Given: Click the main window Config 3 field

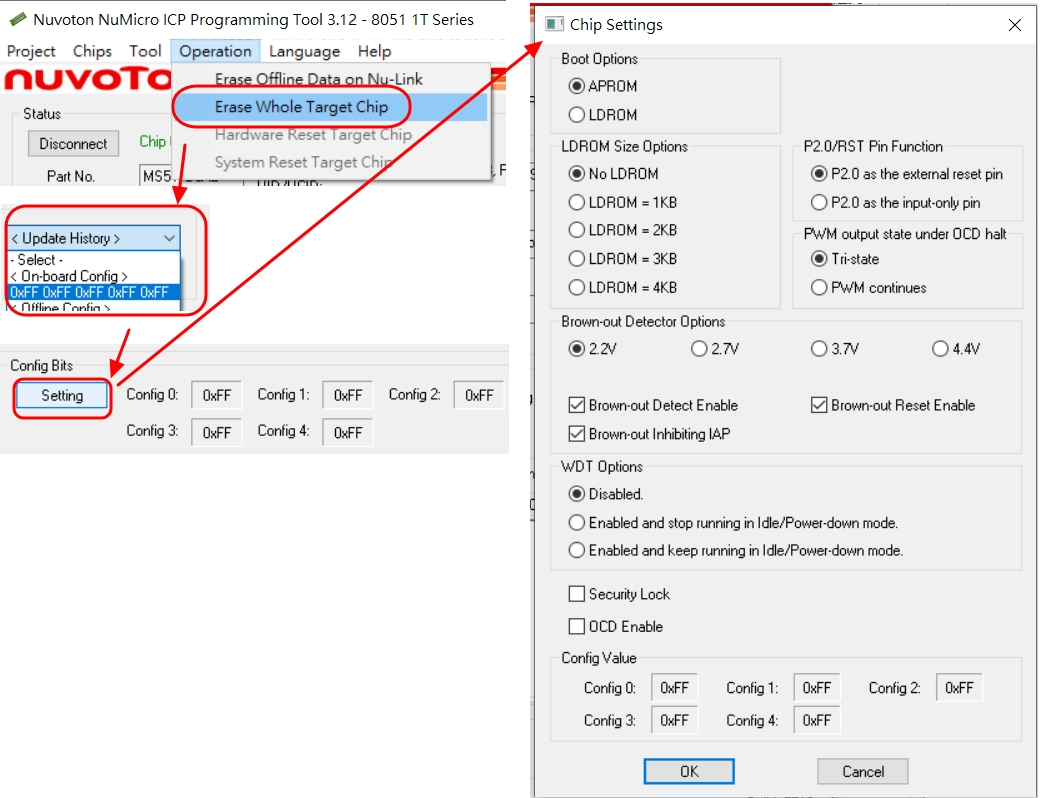Looking at the screenshot, I should pyautogui.click(x=216, y=432).
